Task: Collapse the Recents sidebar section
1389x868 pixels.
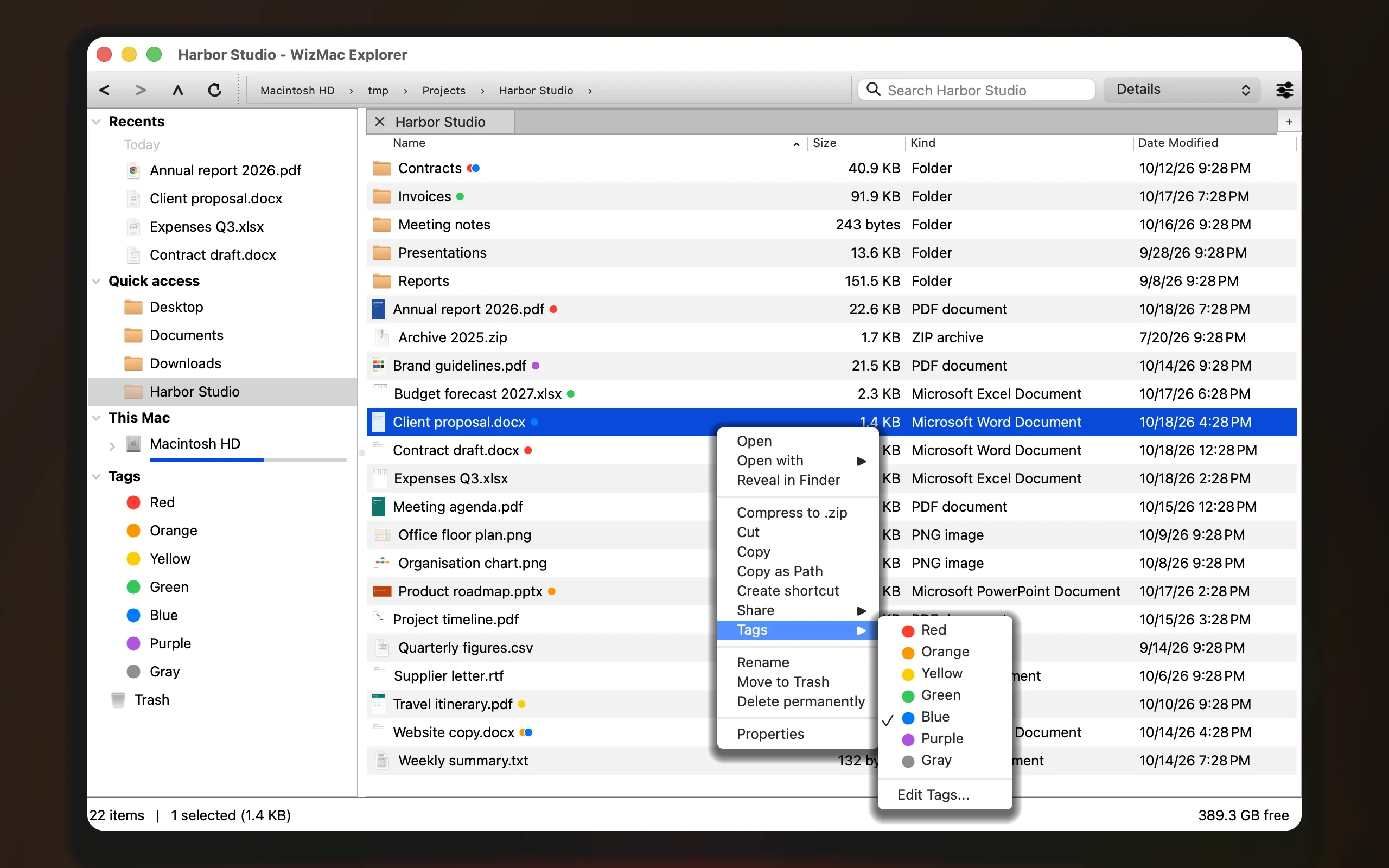Action: [97, 122]
